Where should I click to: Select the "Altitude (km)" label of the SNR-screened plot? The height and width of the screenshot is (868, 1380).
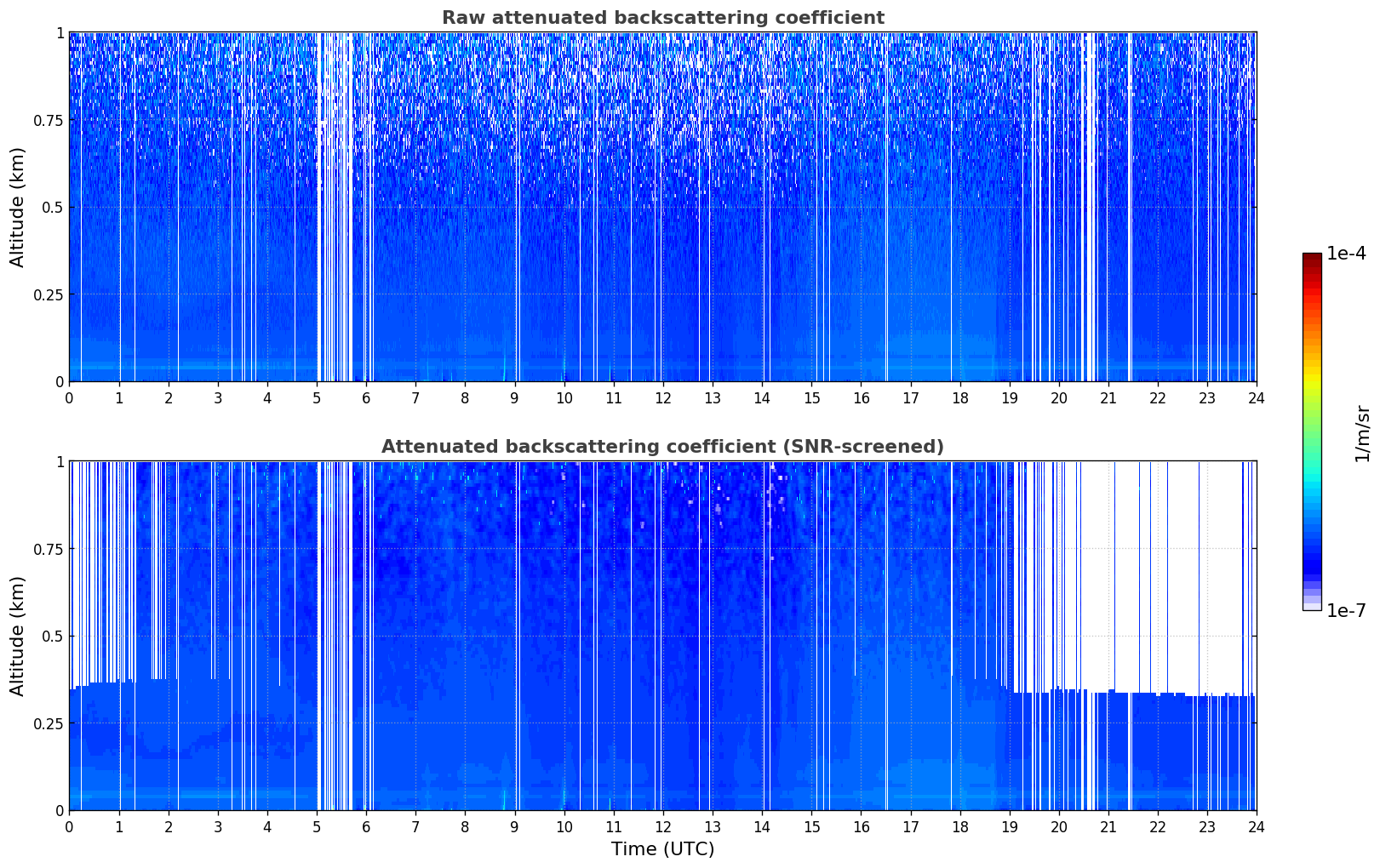pyautogui.click(x=18, y=636)
